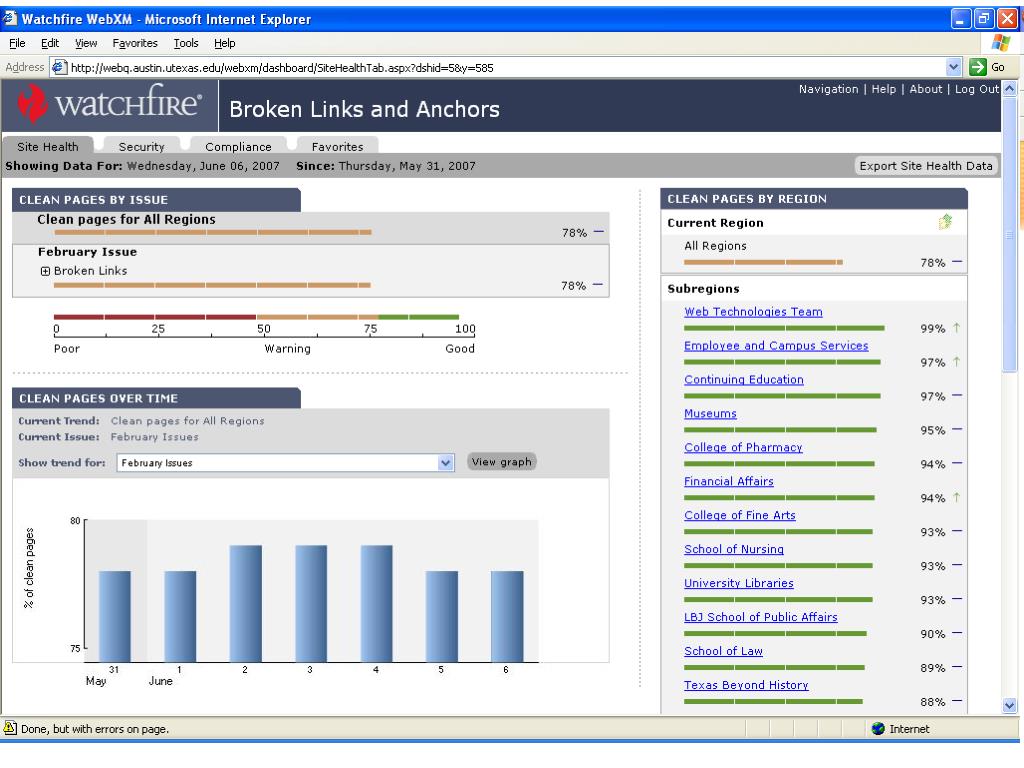The image size is (1024, 768).
Task: Open LBJ School of Public Affairs link
Action: pos(761,617)
